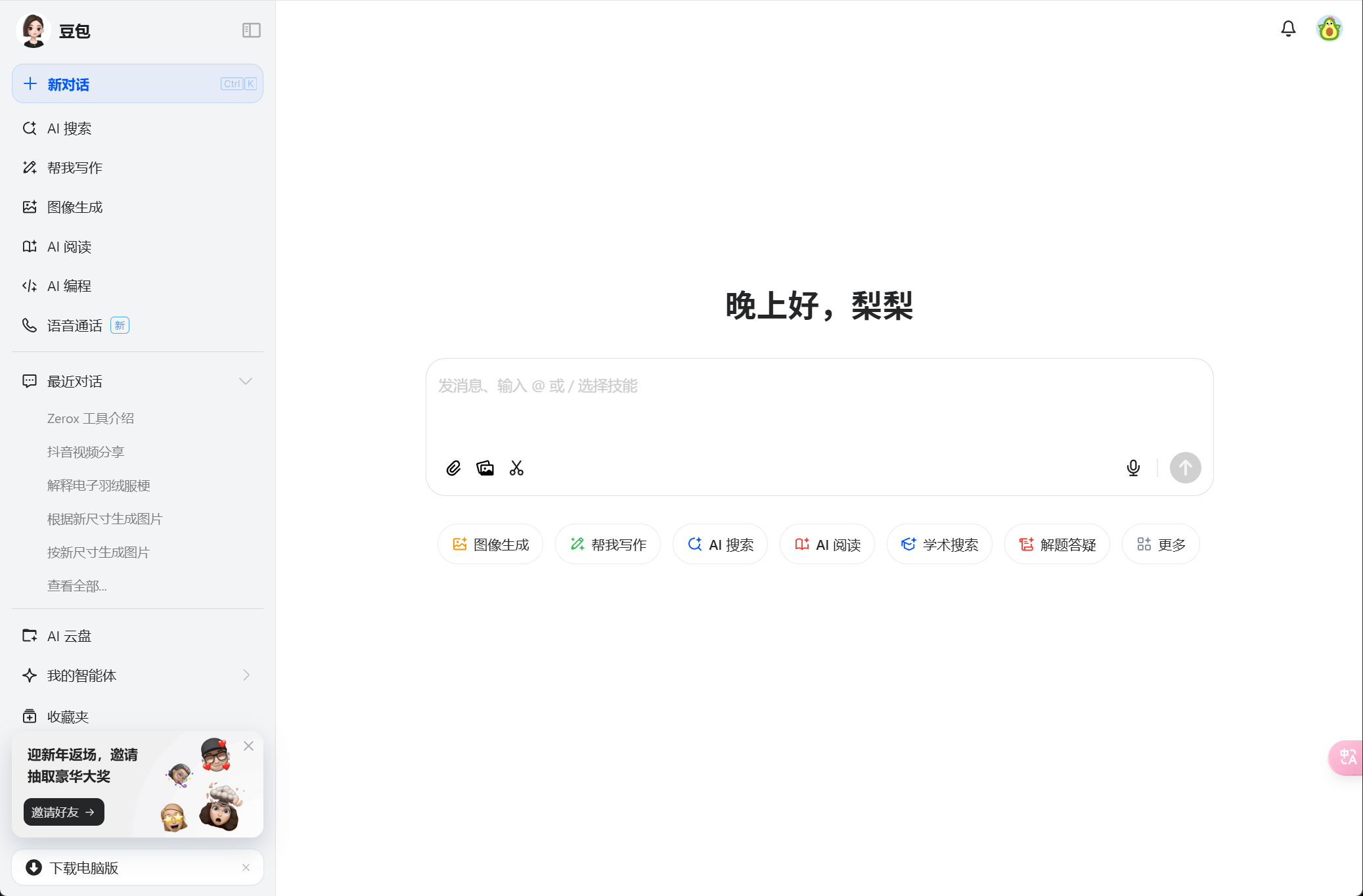The height and width of the screenshot is (896, 1363).
Task: Expand 我的智能体 submenu arrow
Action: [x=246, y=675]
